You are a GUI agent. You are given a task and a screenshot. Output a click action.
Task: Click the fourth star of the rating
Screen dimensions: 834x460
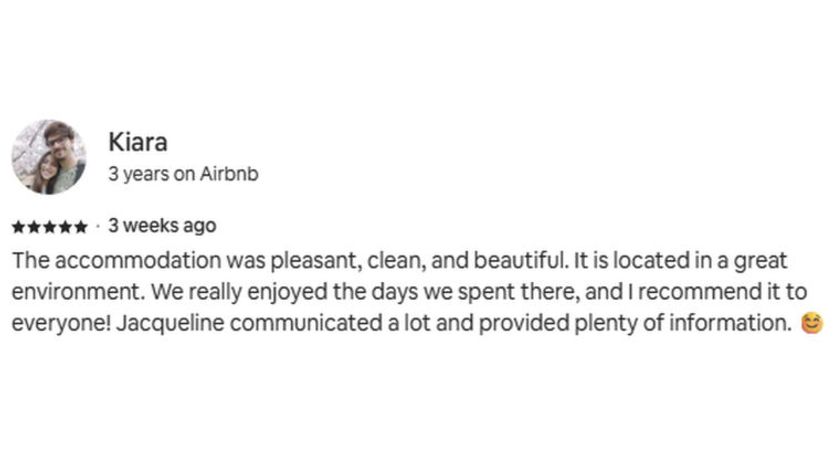[x=65, y=227]
